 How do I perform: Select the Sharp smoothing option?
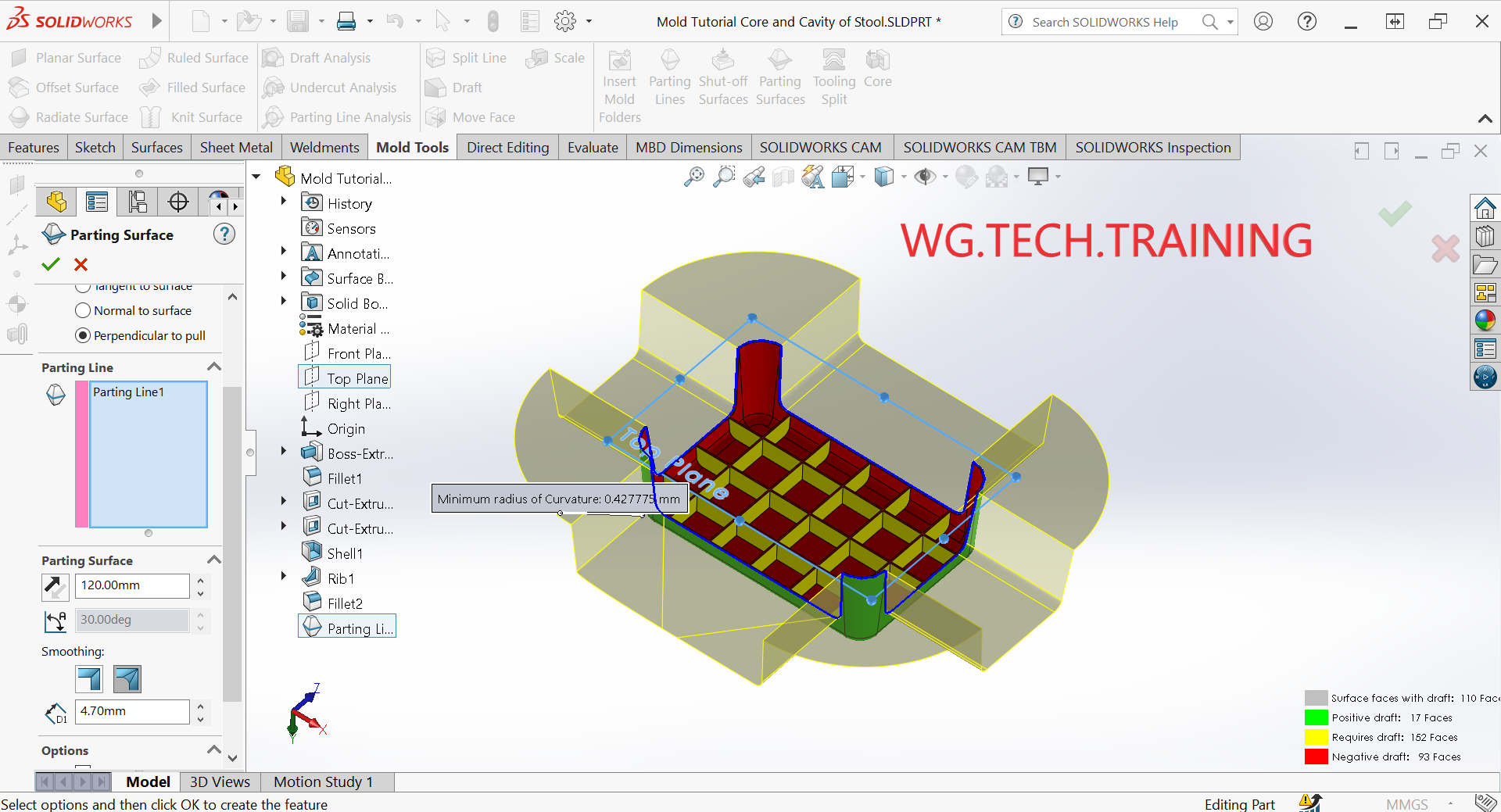(89, 679)
